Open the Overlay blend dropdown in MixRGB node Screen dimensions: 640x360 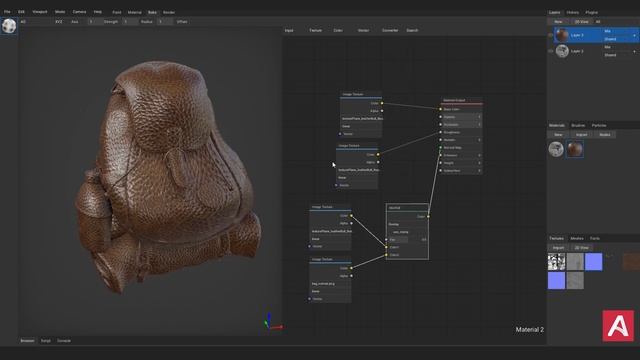407,224
